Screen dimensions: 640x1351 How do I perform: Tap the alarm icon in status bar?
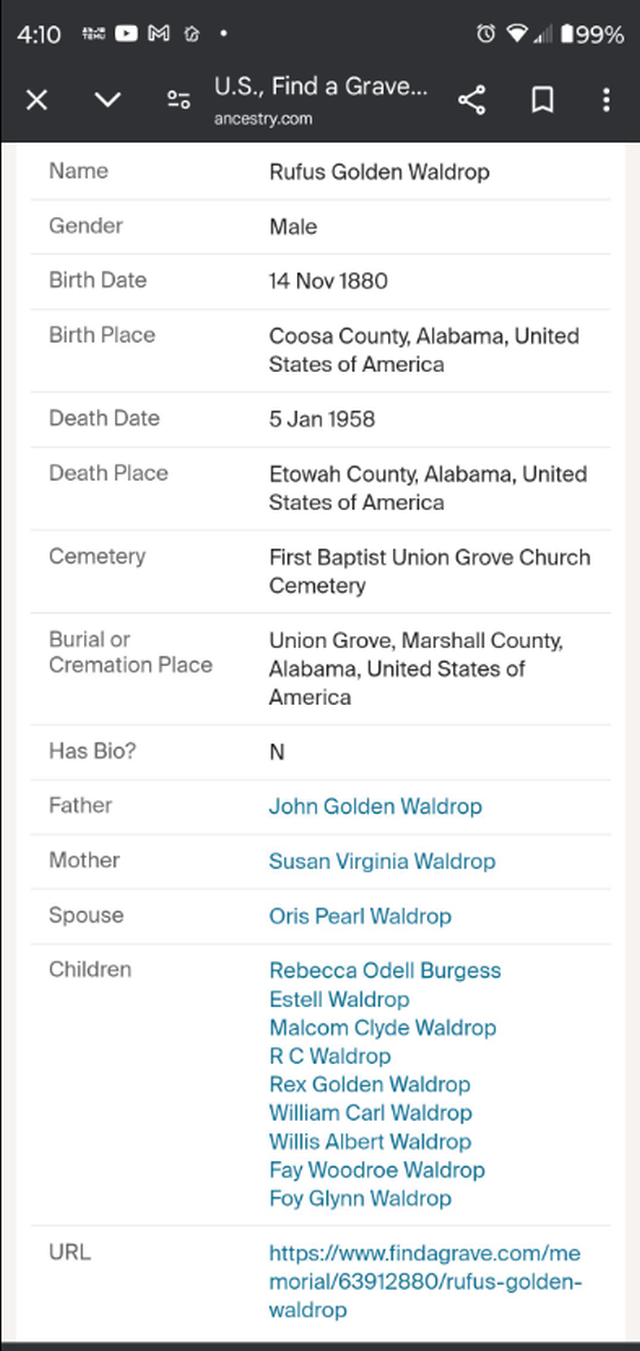pos(485,34)
